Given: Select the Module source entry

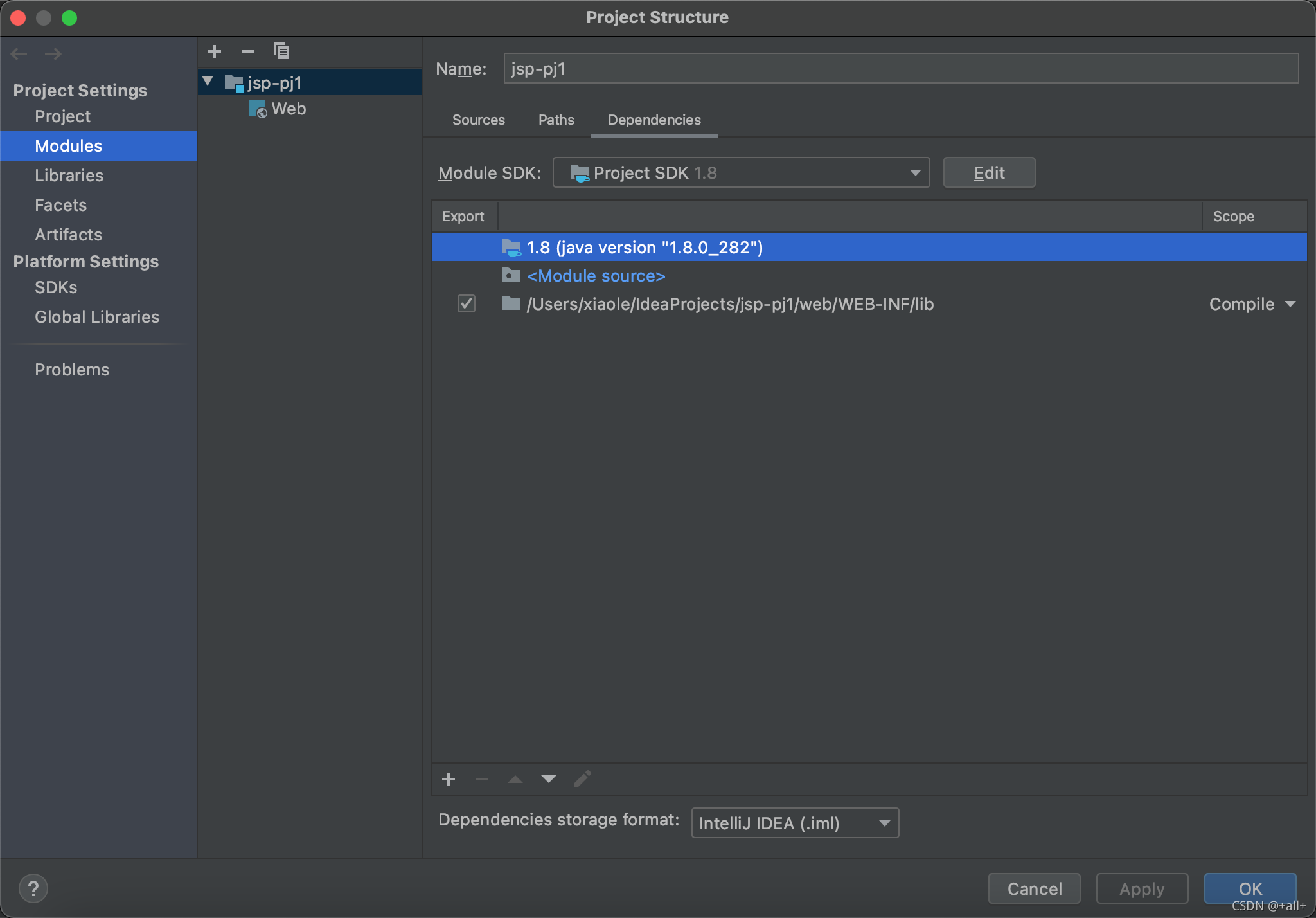Looking at the screenshot, I should click(596, 276).
